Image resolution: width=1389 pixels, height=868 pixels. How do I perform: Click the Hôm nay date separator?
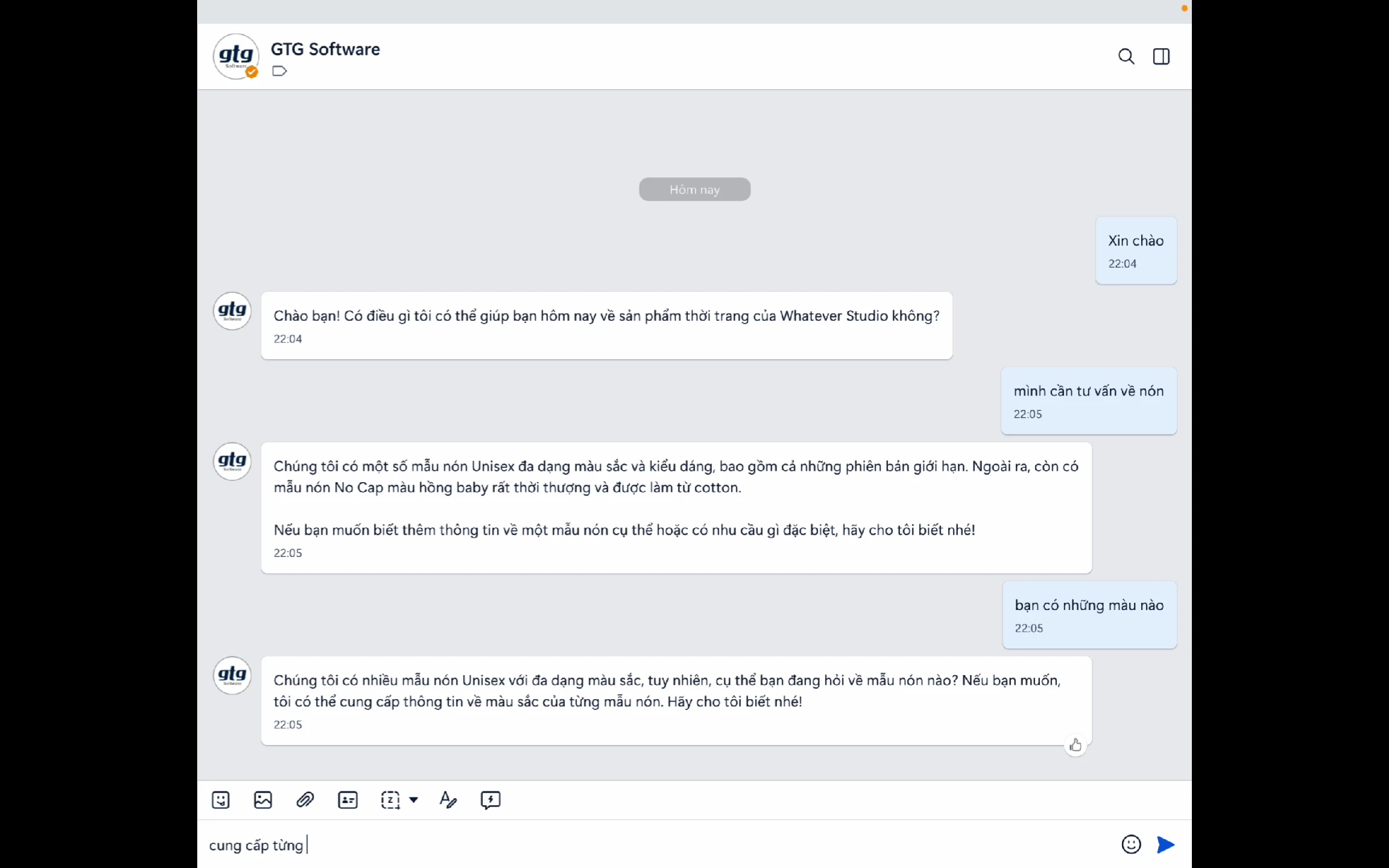(x=694, y=189)
